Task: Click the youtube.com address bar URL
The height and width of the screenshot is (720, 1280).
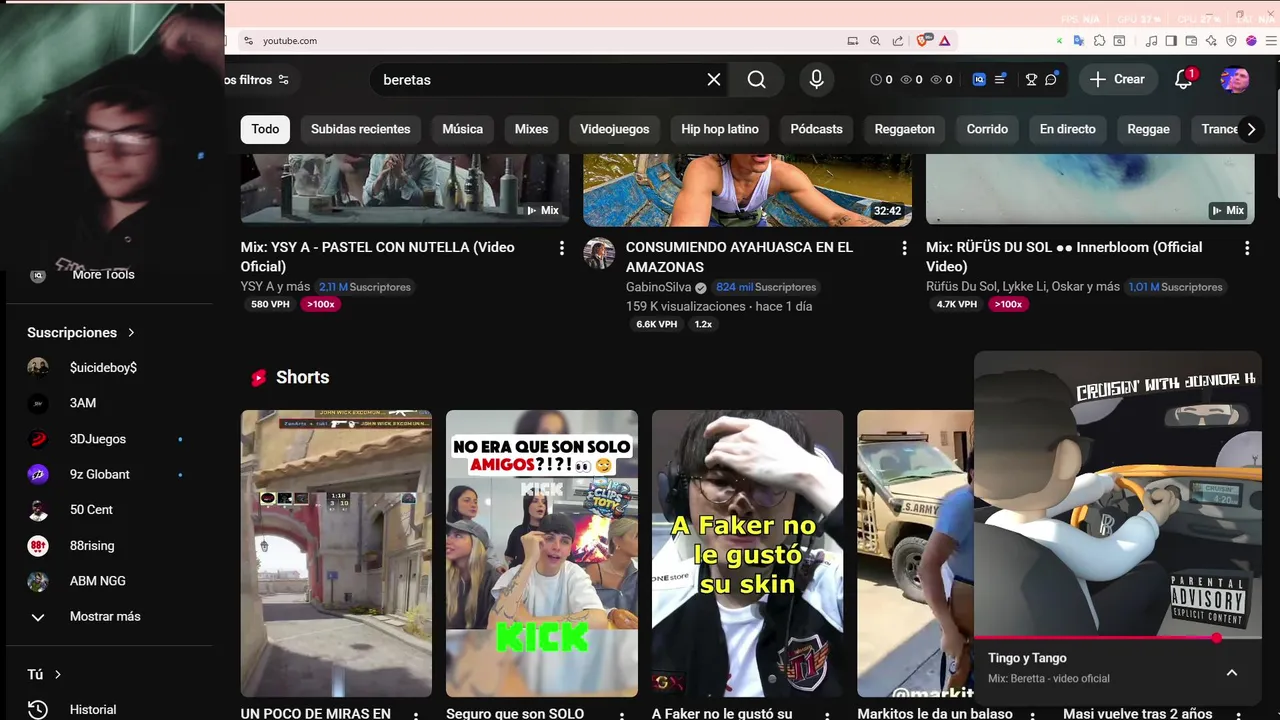Action: pos(290,41)
